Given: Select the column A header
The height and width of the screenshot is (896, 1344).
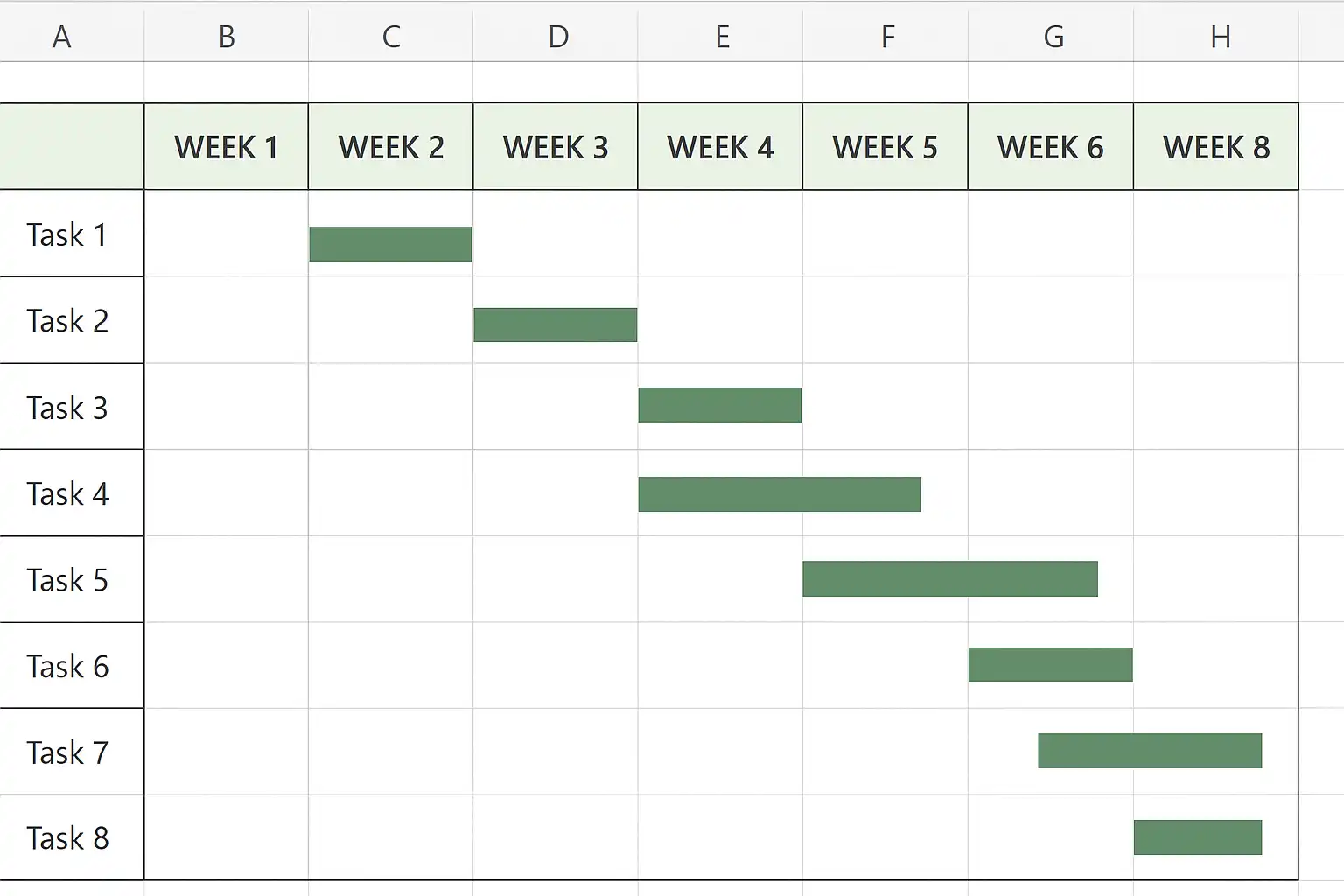Looking at the screenshot, I should [x=61, y=37].
